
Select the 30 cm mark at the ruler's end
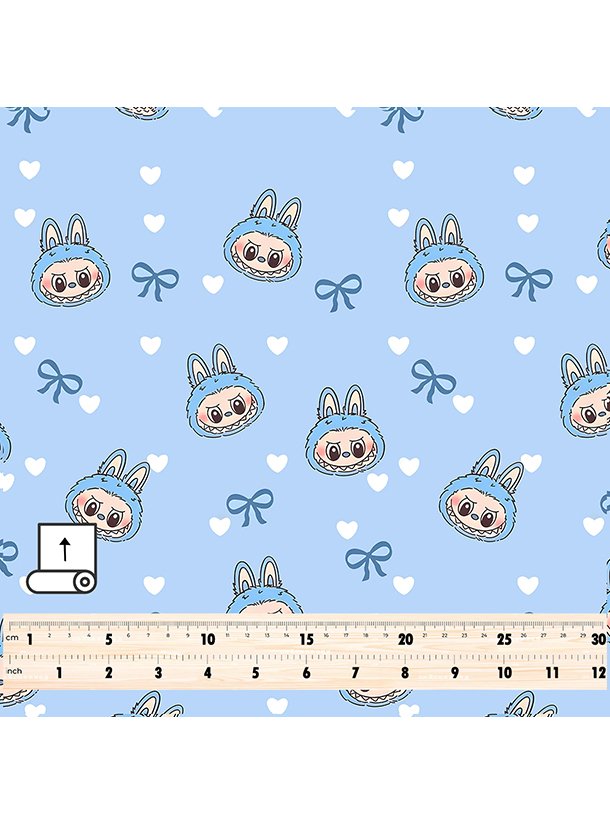(x=598, y=639)
